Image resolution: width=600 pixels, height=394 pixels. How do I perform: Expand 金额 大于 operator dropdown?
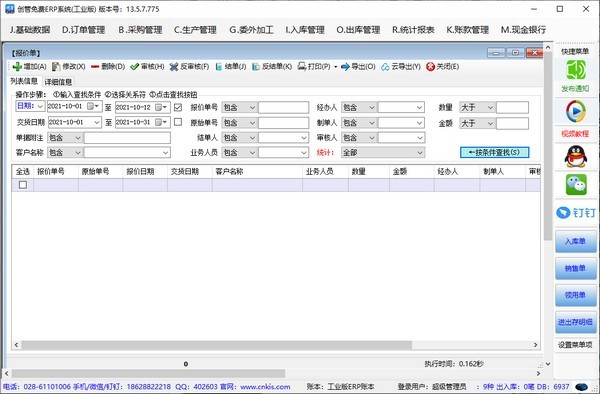tap(490, 124)
